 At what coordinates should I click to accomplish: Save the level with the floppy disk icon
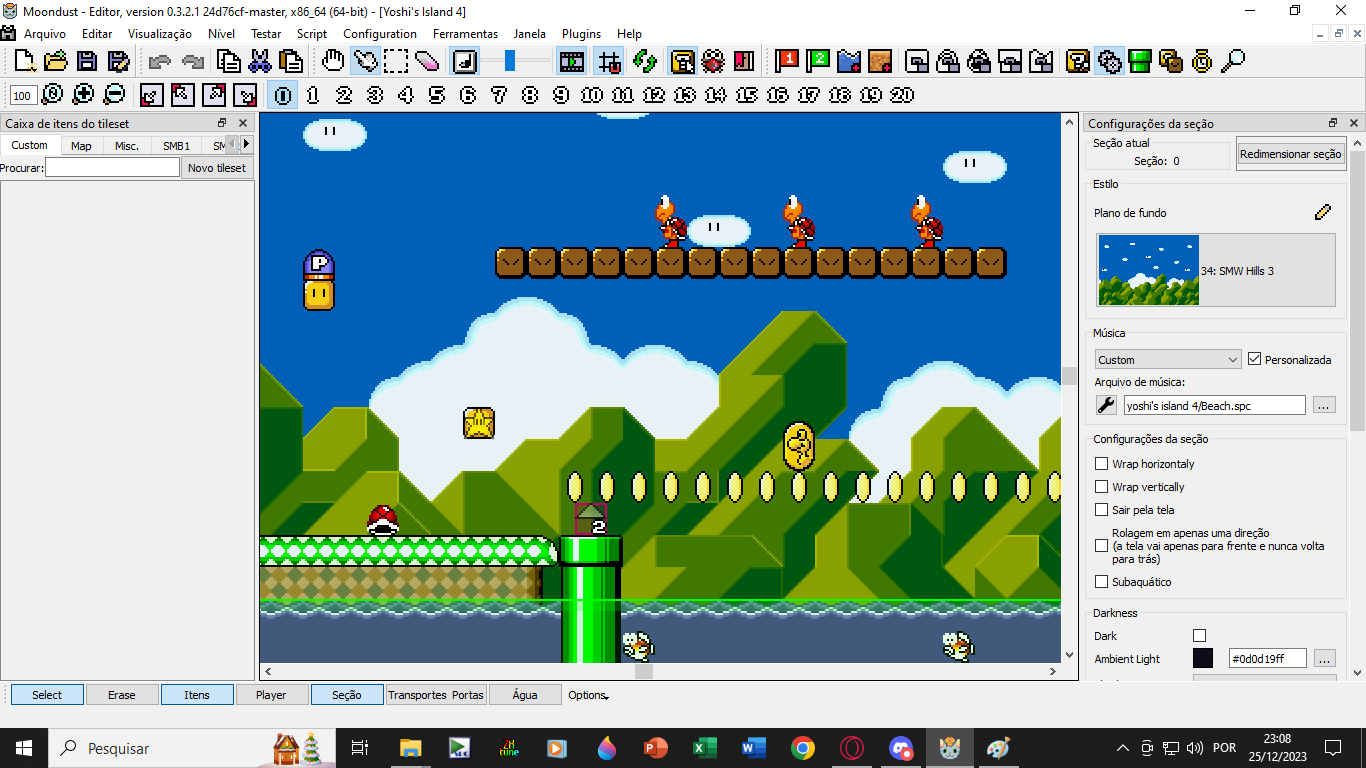click(88, 61)
